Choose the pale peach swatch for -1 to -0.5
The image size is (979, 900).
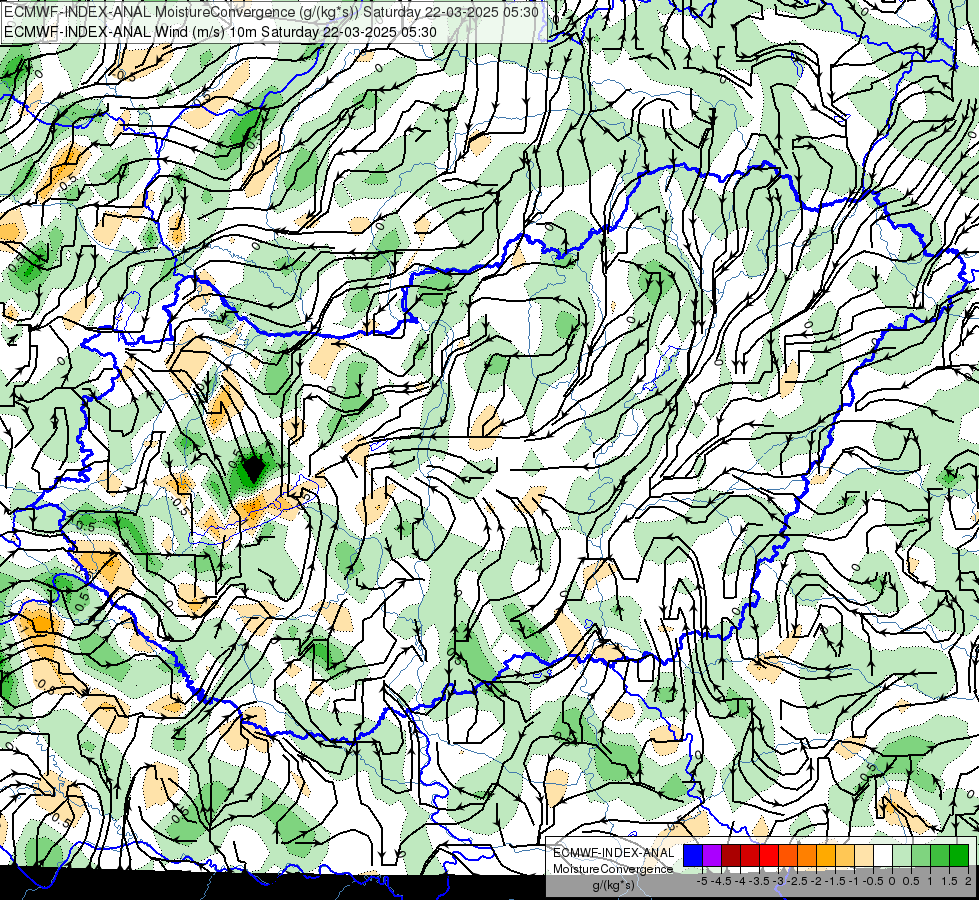864,855
